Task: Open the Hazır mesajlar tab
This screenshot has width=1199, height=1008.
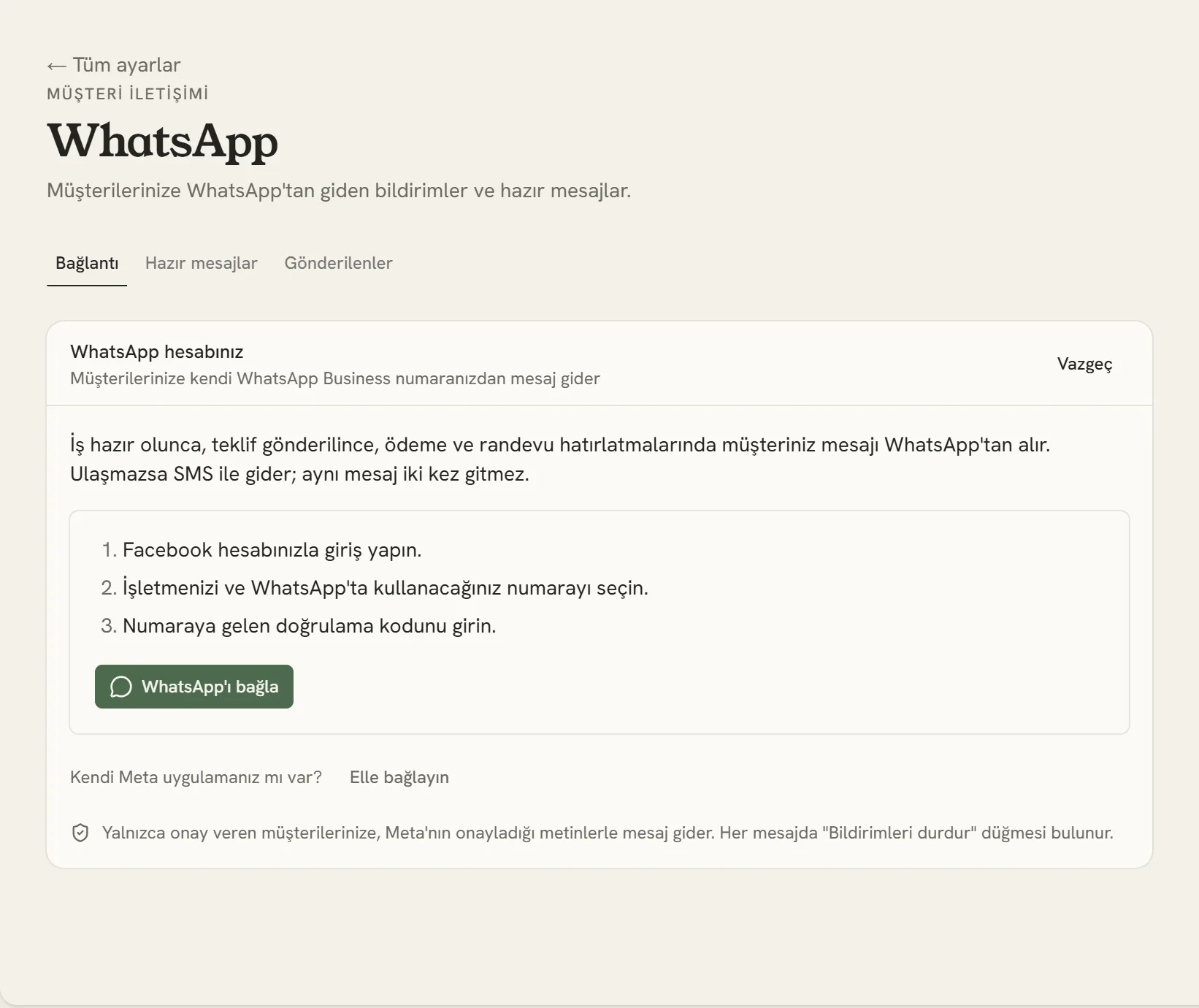Action: pyautogui.click(x=202, y=263)
